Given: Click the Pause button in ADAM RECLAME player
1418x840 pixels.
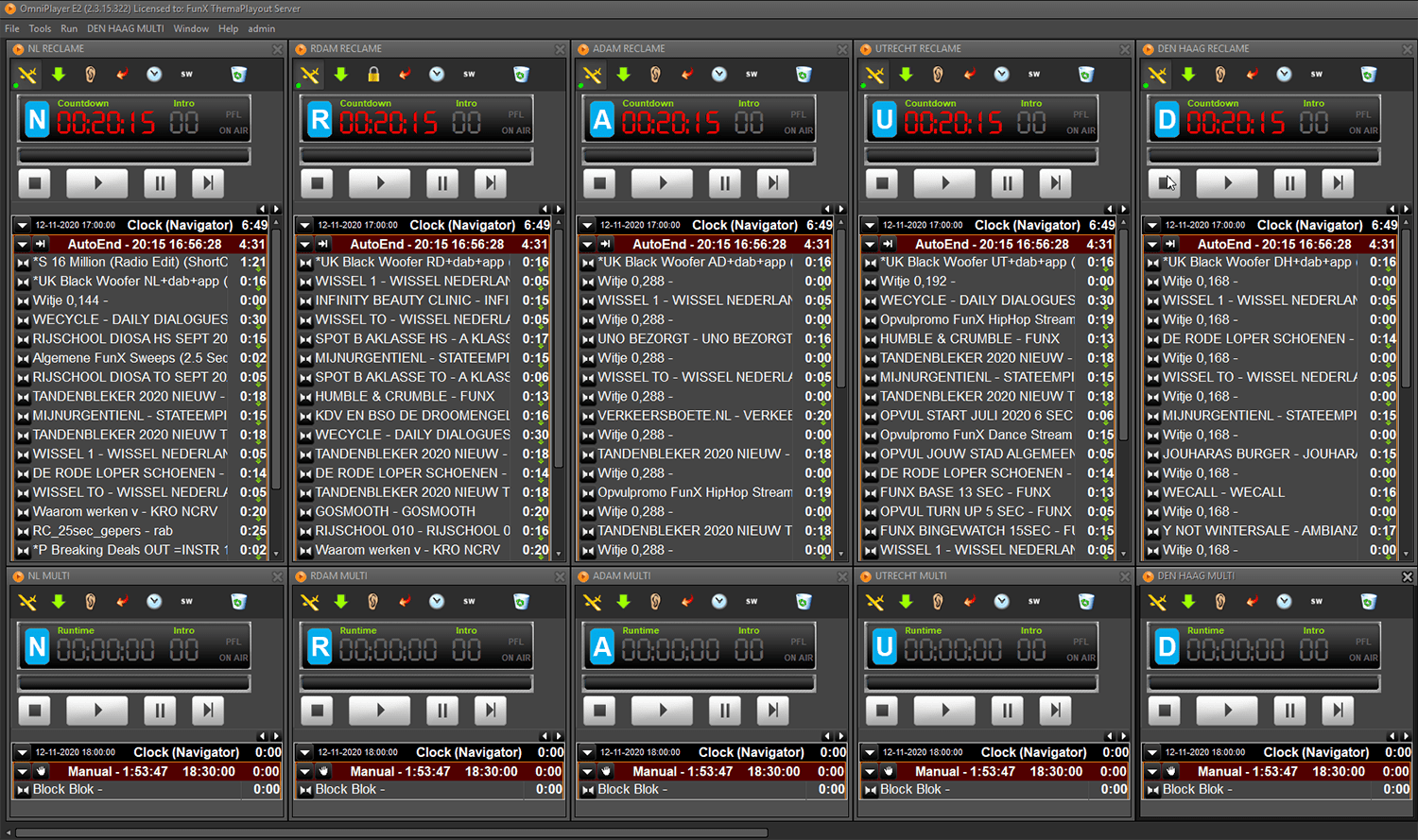Looking at the screenshot, I should coord(724,183).
